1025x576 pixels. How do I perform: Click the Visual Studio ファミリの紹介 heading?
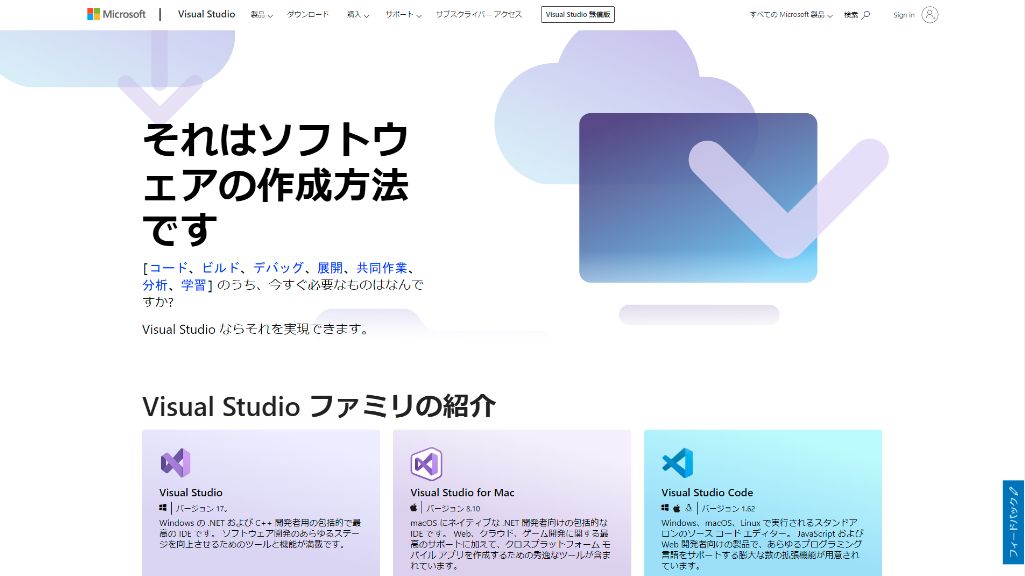coord(319,406)
